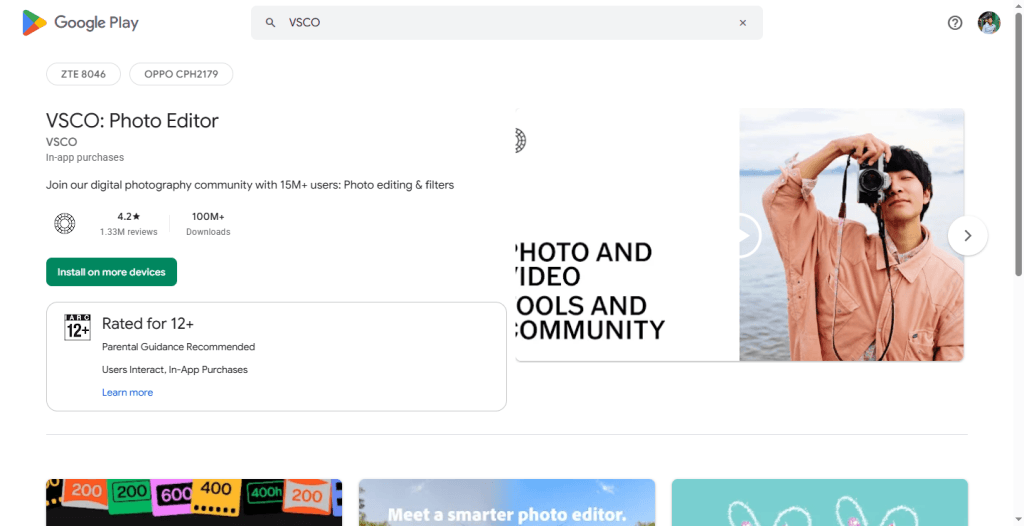Click the 4.2 star rating value
This screenshot has height=526, width=1024.
pos(129,216)
